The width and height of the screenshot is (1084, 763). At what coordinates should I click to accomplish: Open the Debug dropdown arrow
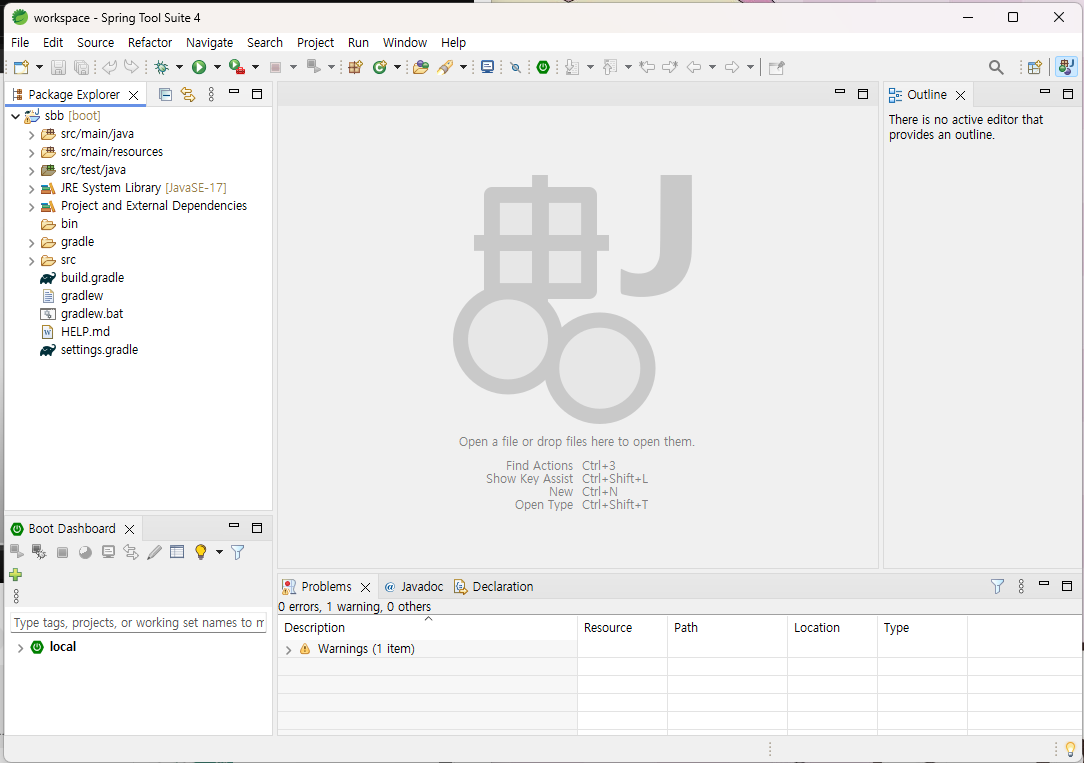tap(179, 67)
